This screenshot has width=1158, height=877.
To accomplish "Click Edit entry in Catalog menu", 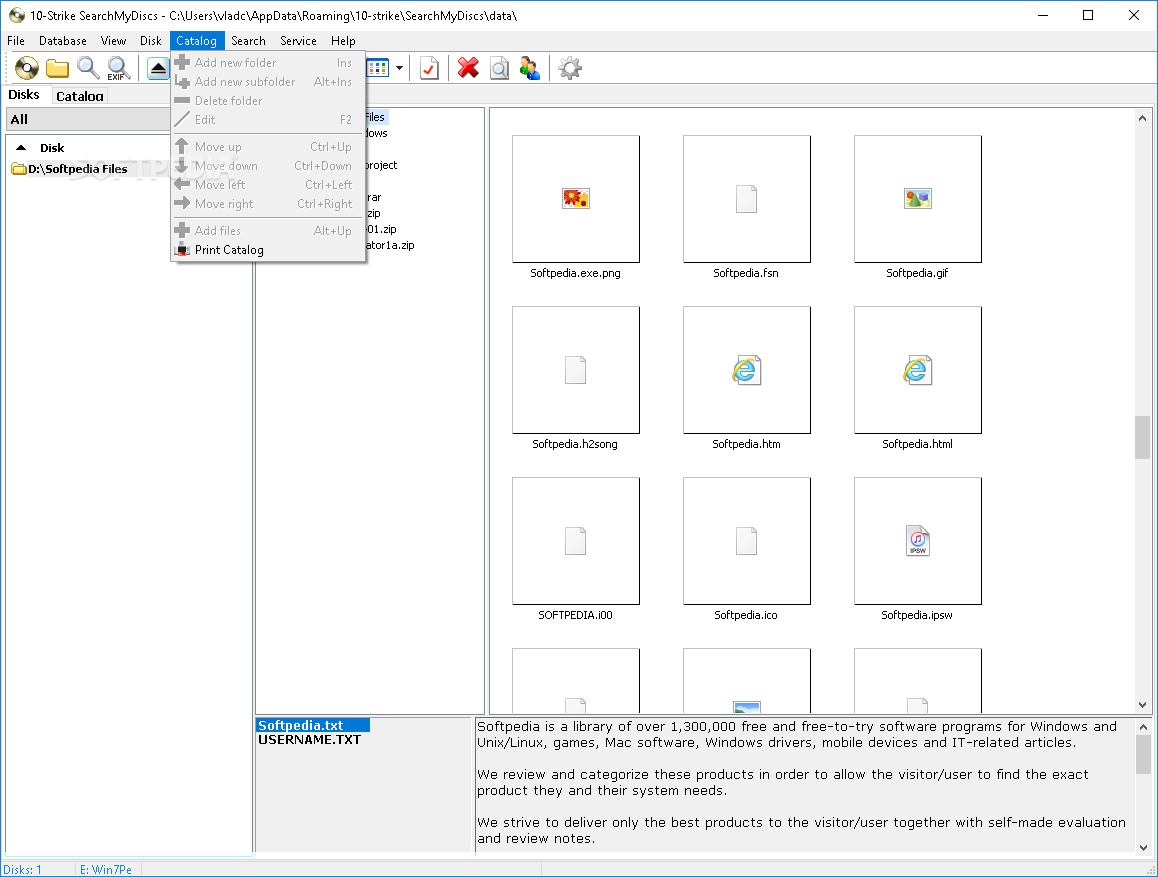I will click(x=269, y=120).
